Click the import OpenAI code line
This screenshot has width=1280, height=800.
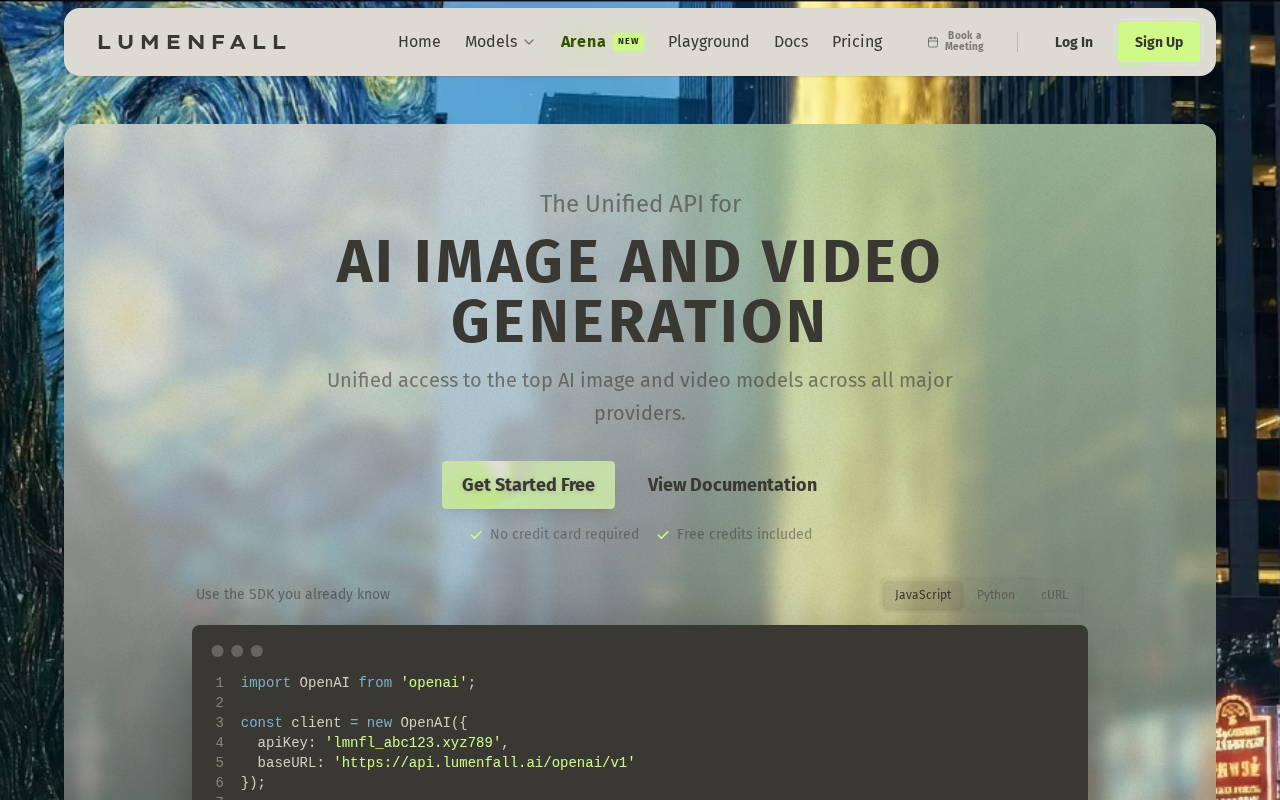tap(358, 683)
